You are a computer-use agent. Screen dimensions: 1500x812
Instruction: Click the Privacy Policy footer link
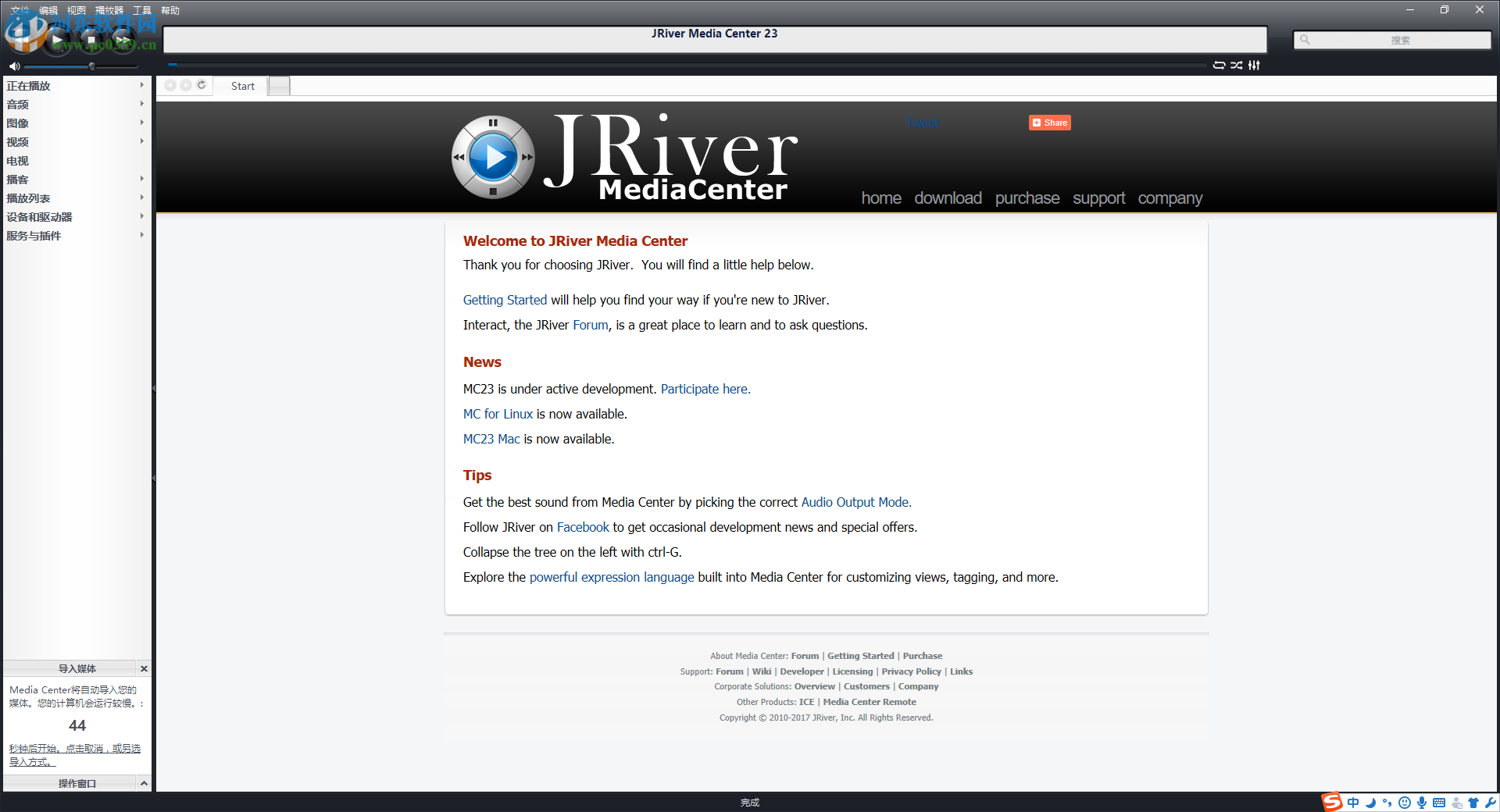point(911,671)
